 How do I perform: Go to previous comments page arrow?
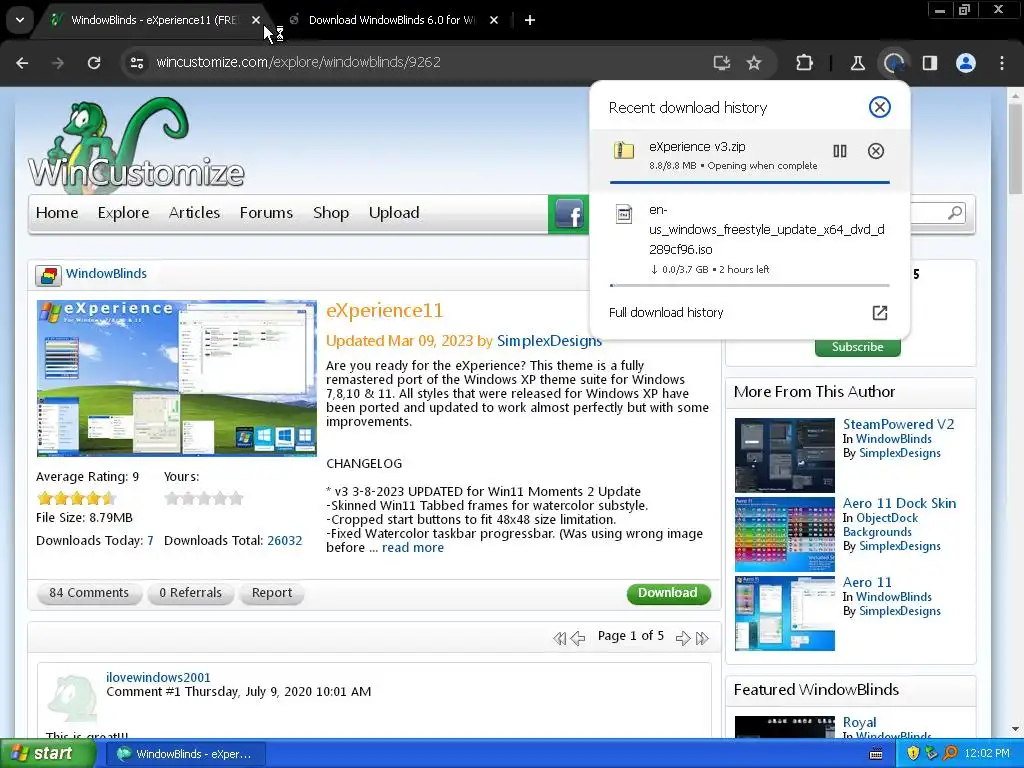pos(578,638)
